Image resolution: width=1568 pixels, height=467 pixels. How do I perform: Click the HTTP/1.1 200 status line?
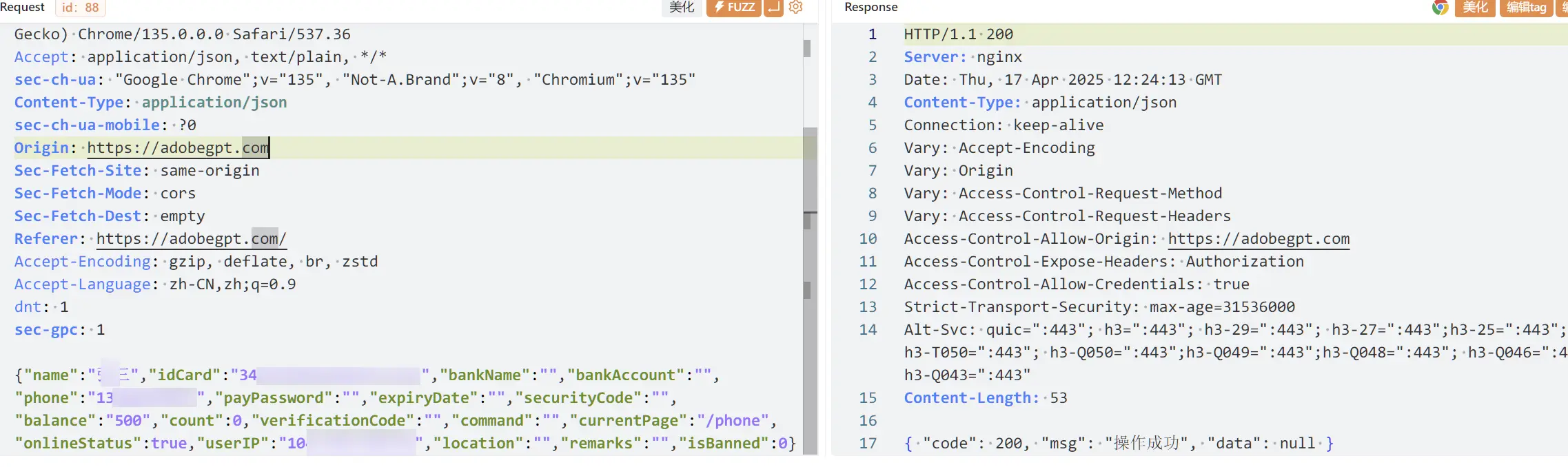pyautogui.click(x=958, y=34)
